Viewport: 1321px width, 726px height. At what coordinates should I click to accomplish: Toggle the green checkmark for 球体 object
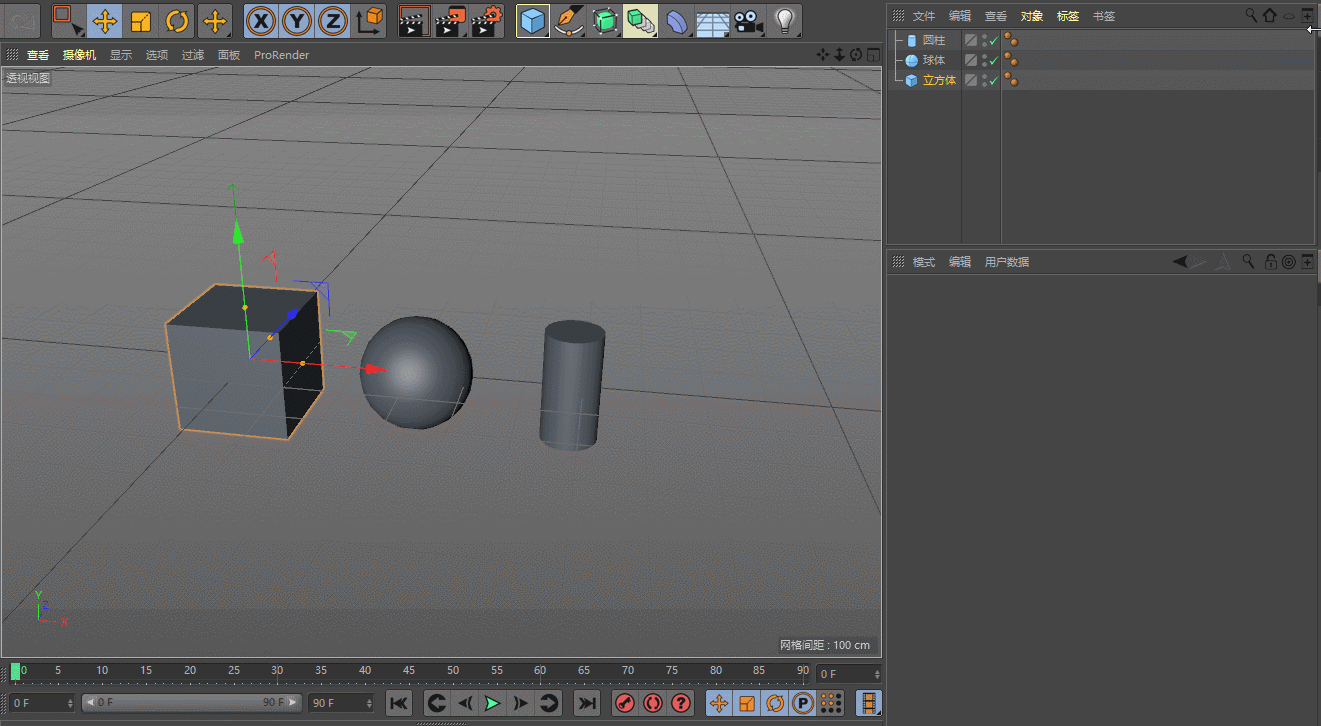[994, 61]
